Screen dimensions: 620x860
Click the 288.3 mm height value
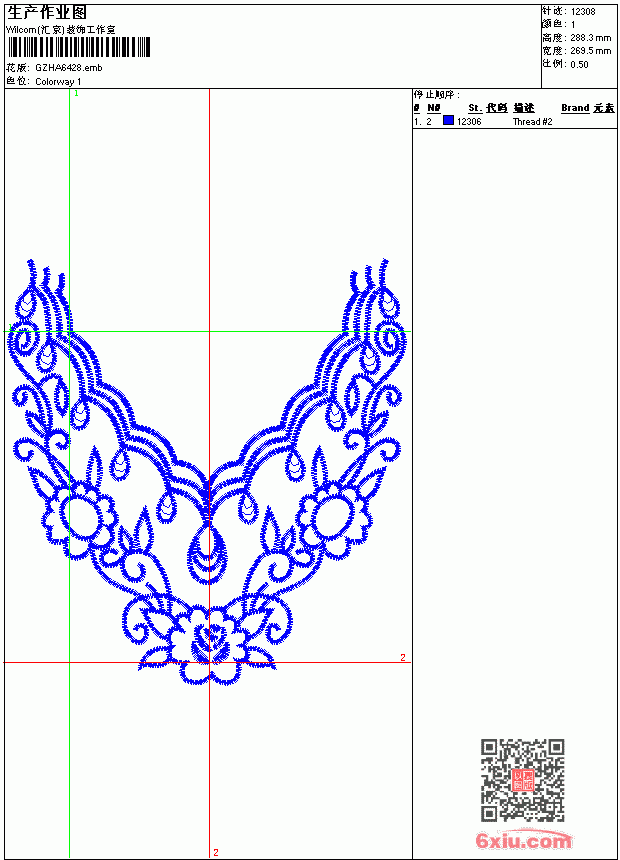tap(591, 38)
